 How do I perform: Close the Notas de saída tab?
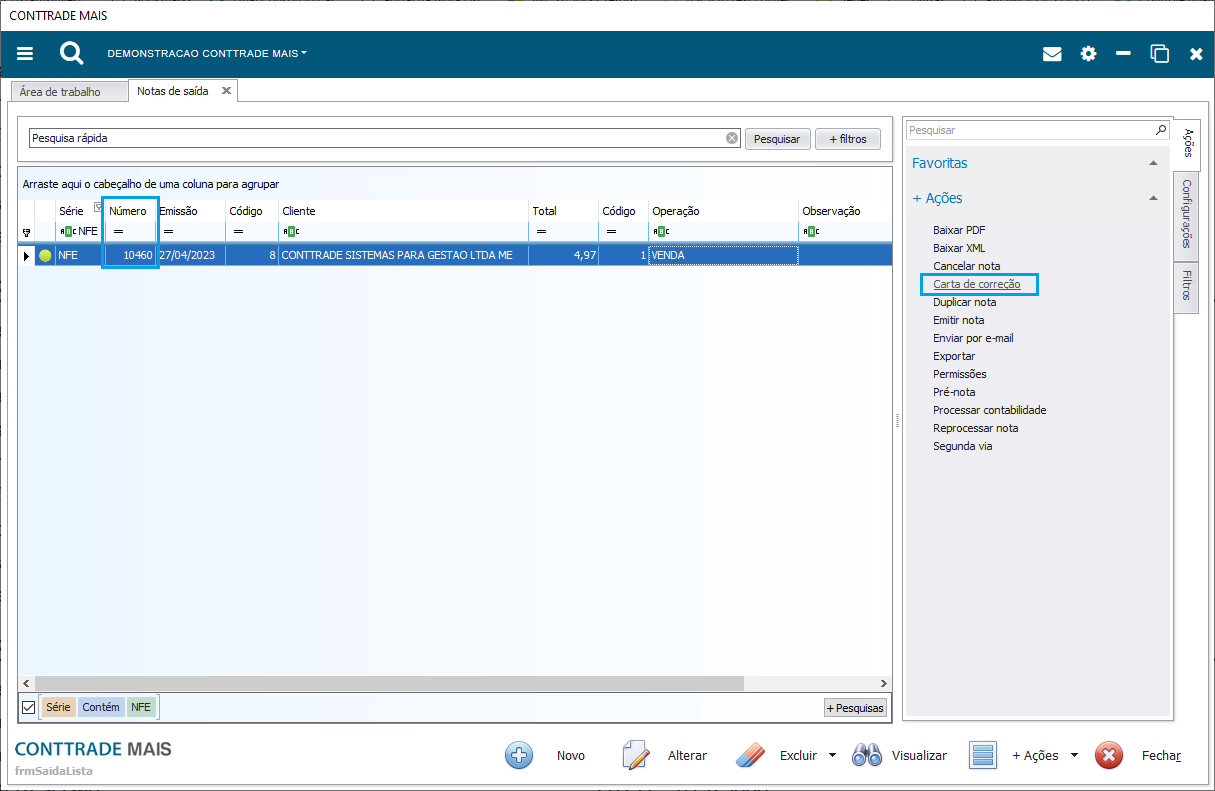click(x=226, y=91)
